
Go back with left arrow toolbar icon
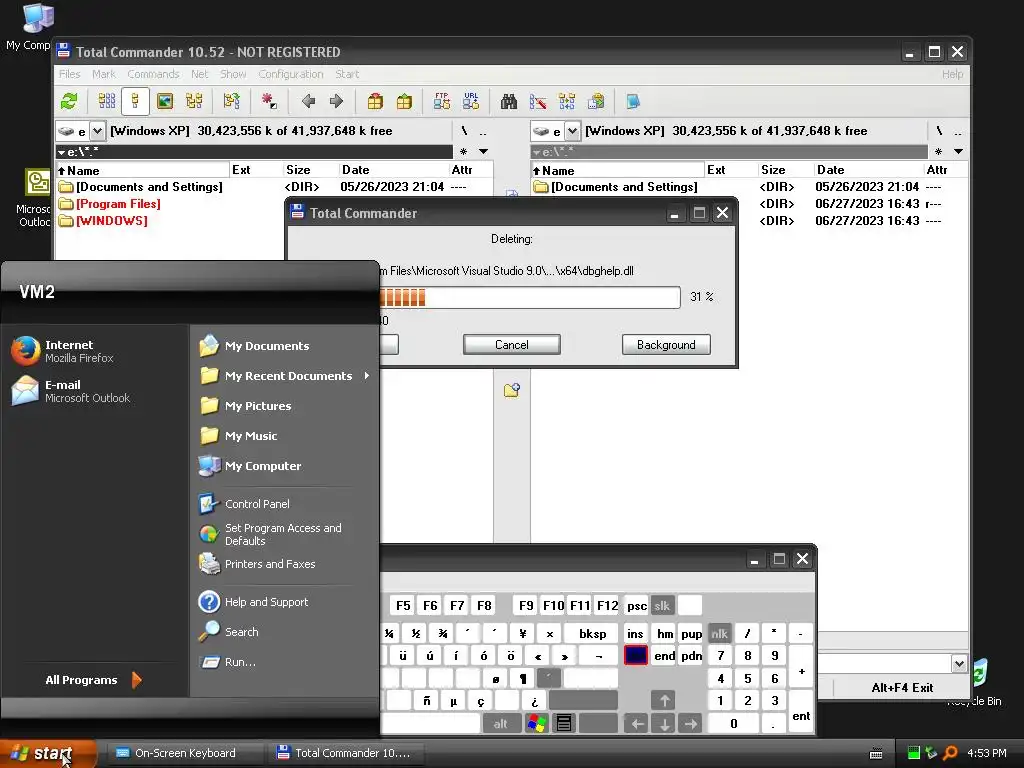coord(308,101)
